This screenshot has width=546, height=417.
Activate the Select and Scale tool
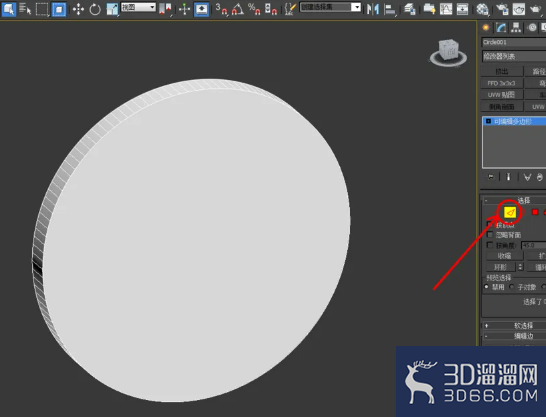point(112,9)
